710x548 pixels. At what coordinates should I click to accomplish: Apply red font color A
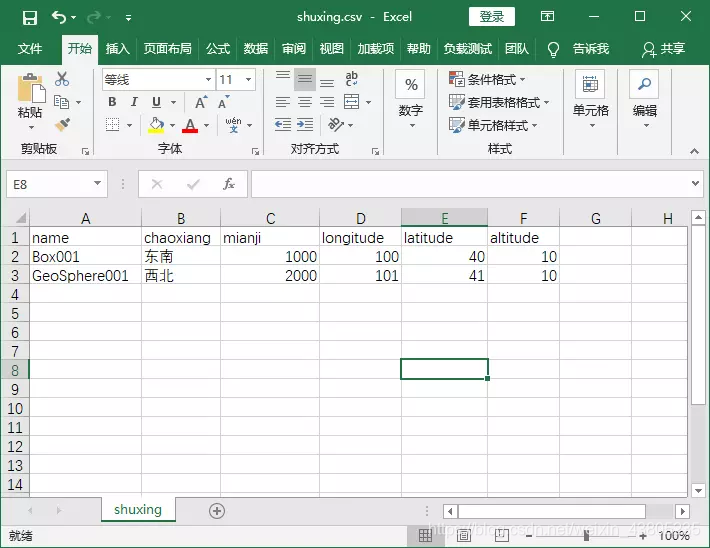pyautogui.click(x=190, y=125)
